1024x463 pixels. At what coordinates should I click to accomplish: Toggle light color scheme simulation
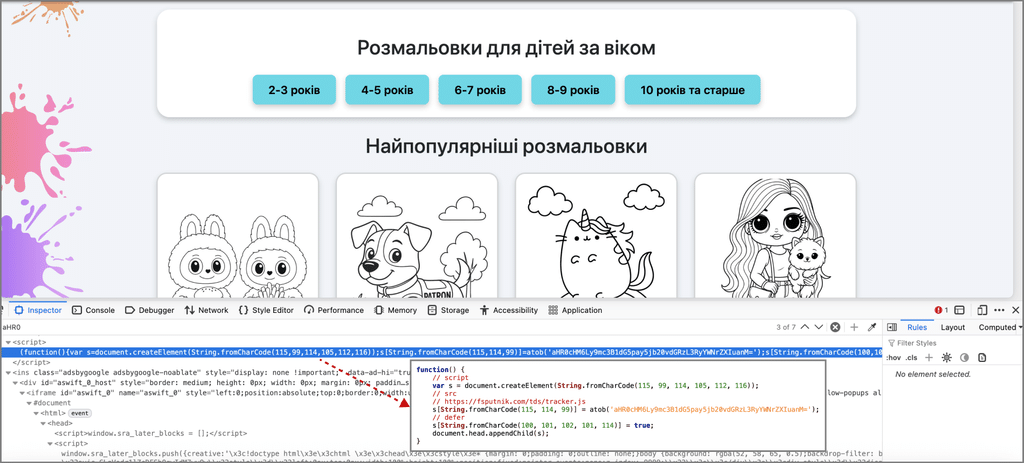[946, 357]
